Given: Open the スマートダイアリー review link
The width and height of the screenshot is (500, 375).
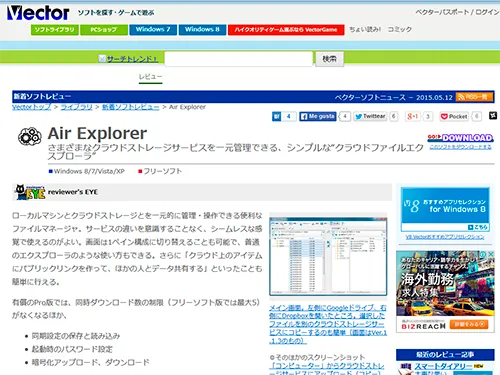Looking at the screenshot, I should [443, 366].
